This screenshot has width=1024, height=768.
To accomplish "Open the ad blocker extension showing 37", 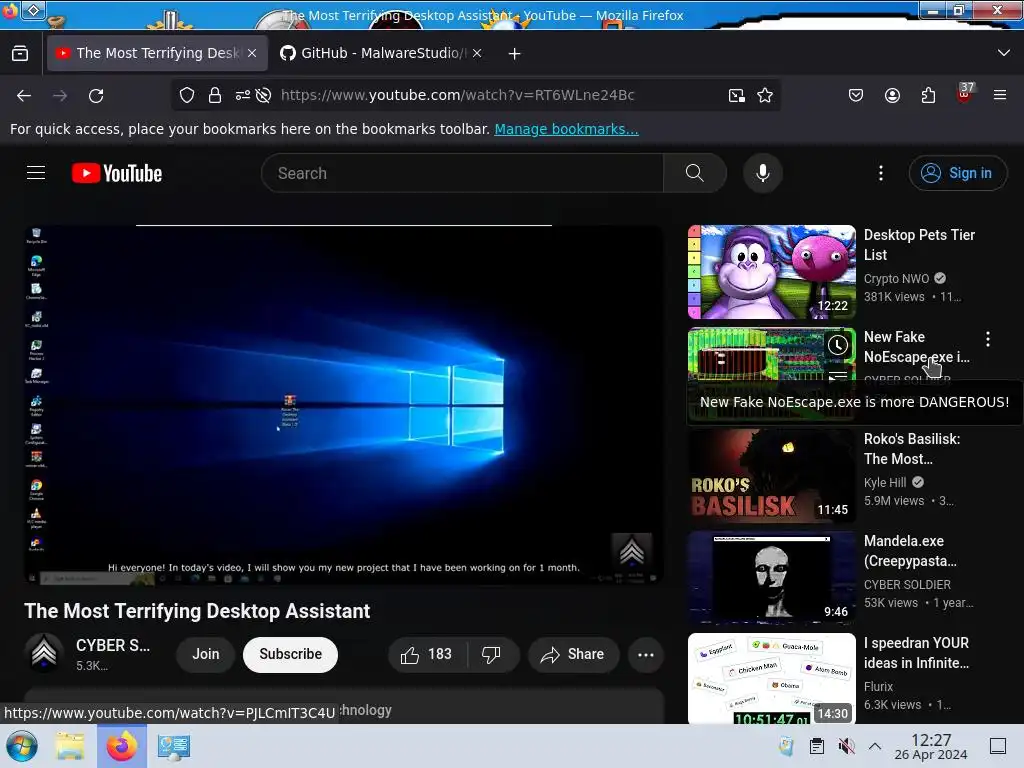I will 964,93.
